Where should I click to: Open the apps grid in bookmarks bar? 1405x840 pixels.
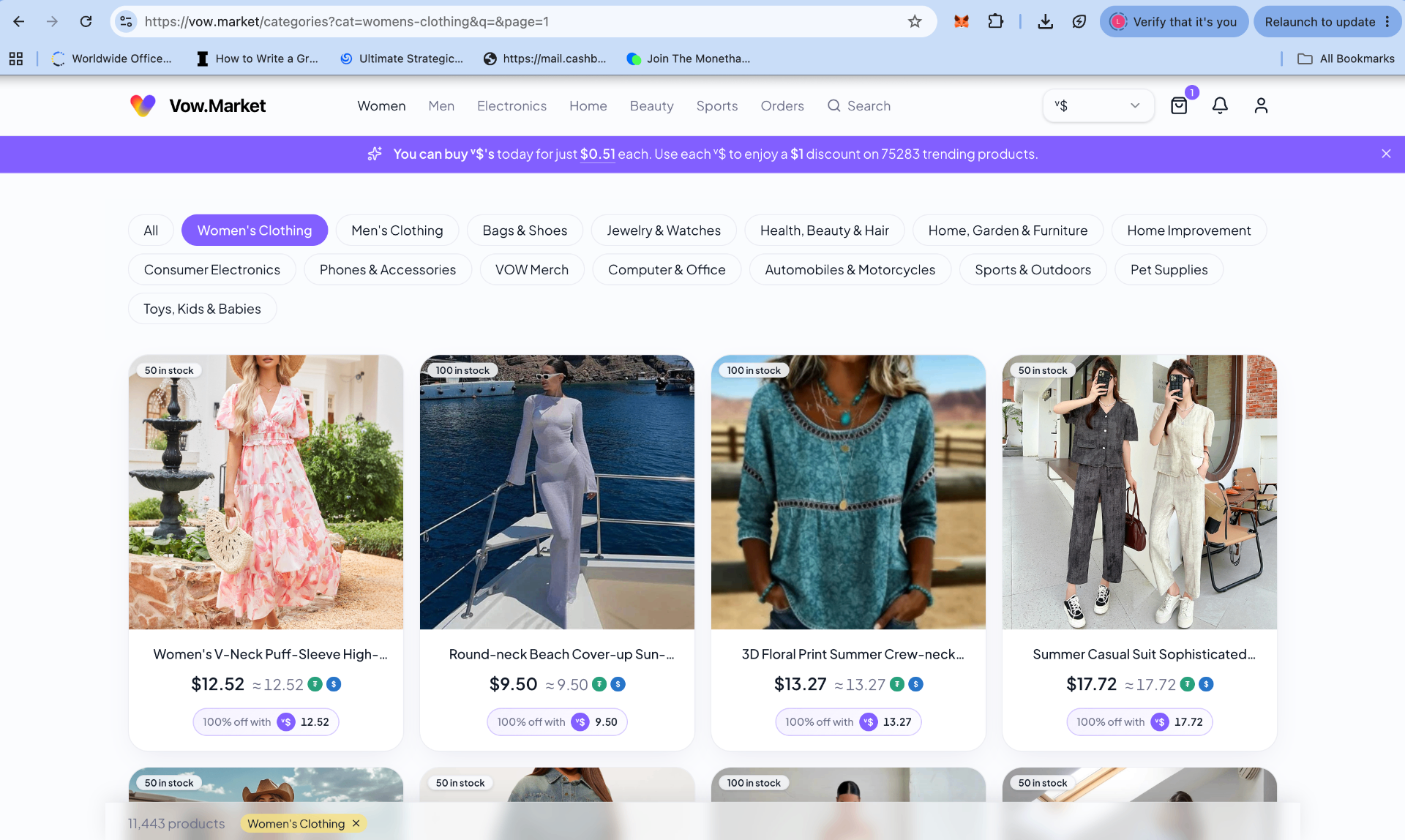pos(16,59)
